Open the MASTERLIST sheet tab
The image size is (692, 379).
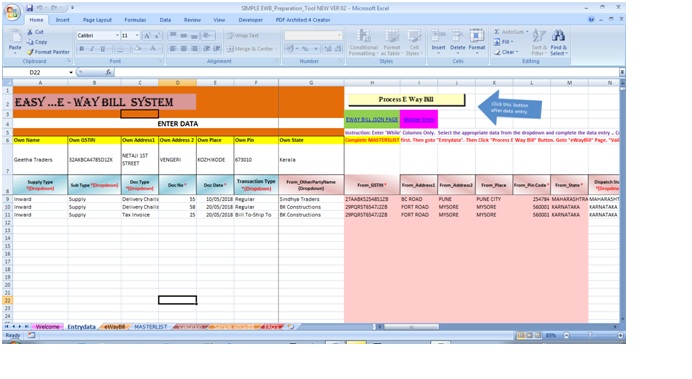click(x=150, y=327)
